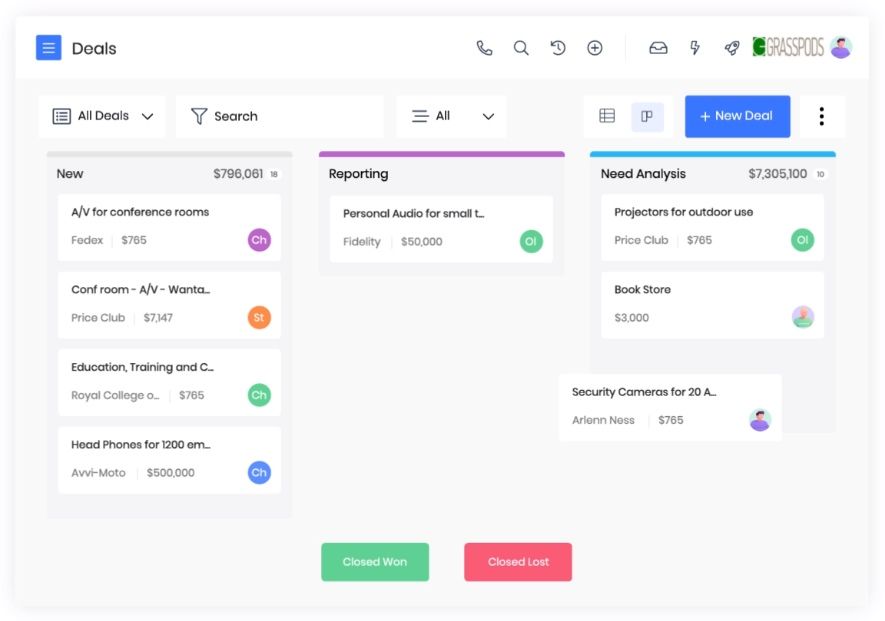The image size is (885, 621).
Task: Click the $796,061 column total
Action: 238,174
